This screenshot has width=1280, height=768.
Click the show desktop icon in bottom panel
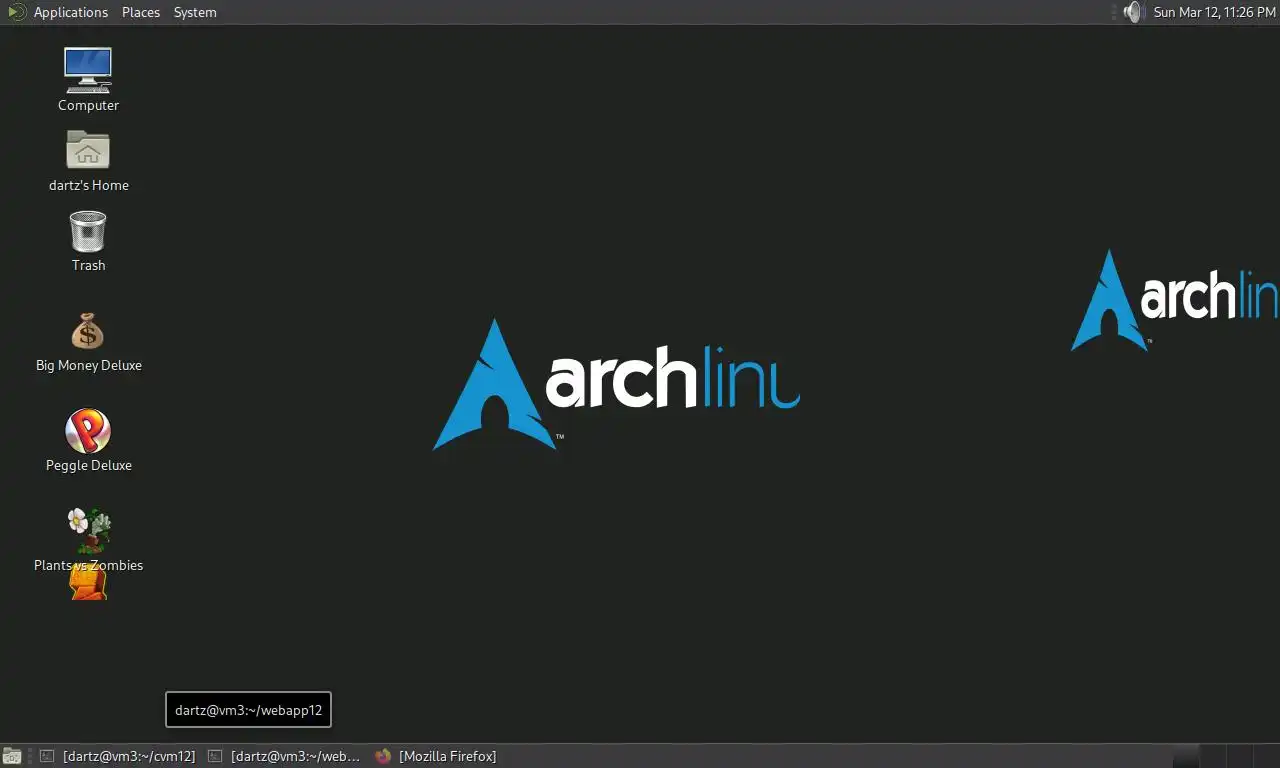pyautogui.click(x=12, y=756)
